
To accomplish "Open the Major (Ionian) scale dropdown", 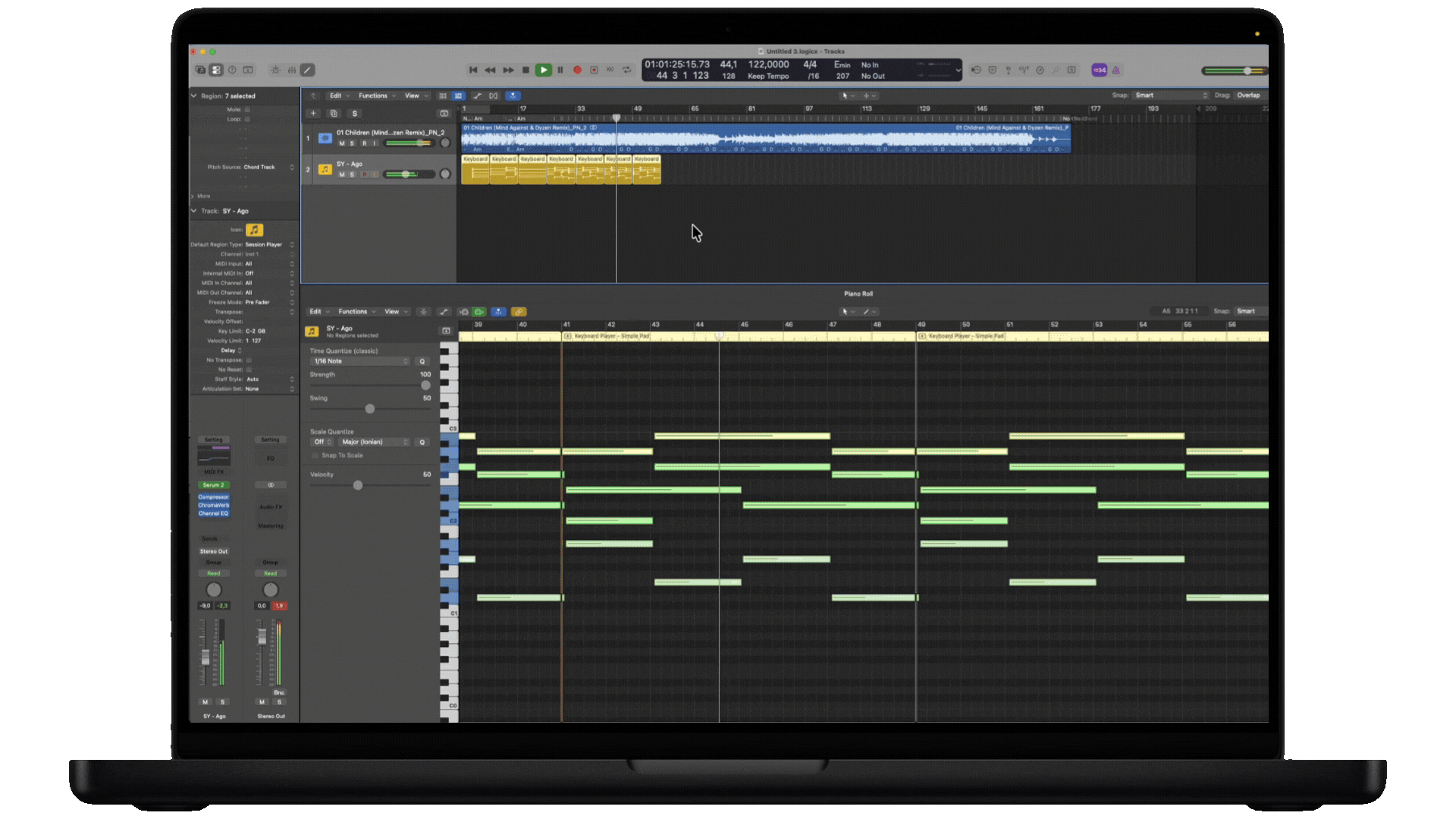I will (x=374, y=442).
